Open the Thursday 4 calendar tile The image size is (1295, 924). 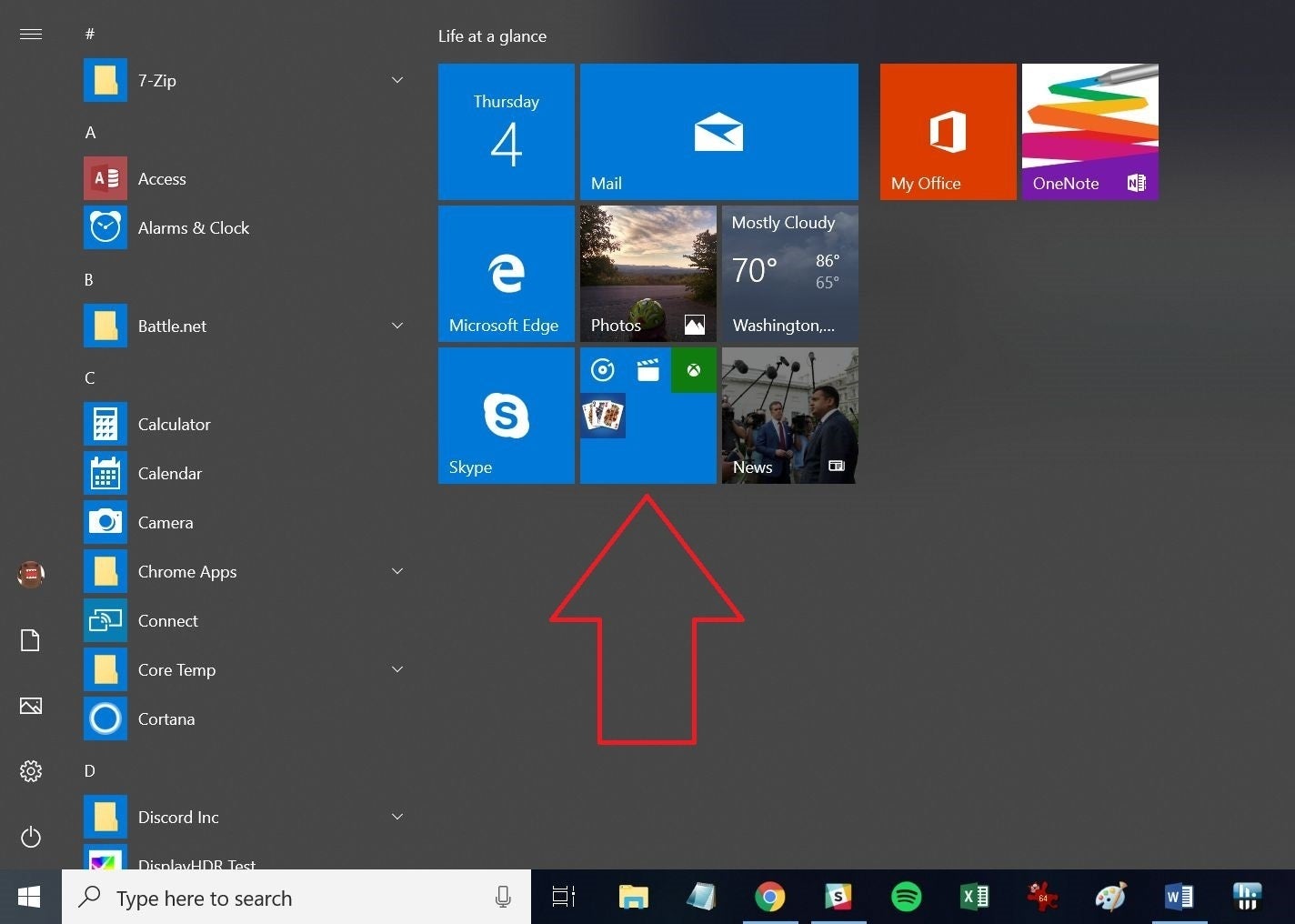click(507, 132)
